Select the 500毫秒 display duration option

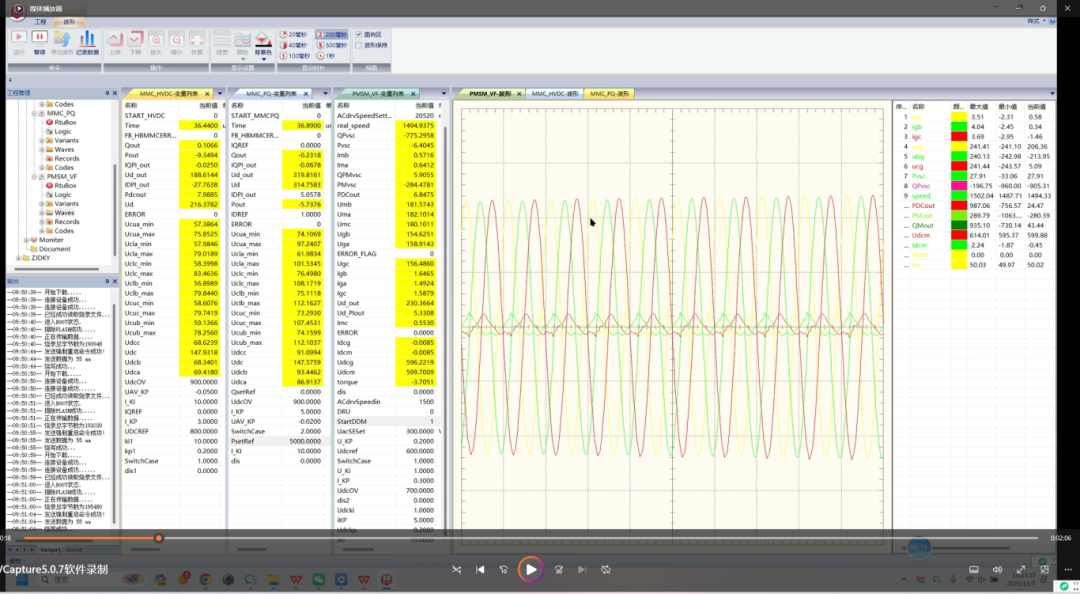[329, 45]
